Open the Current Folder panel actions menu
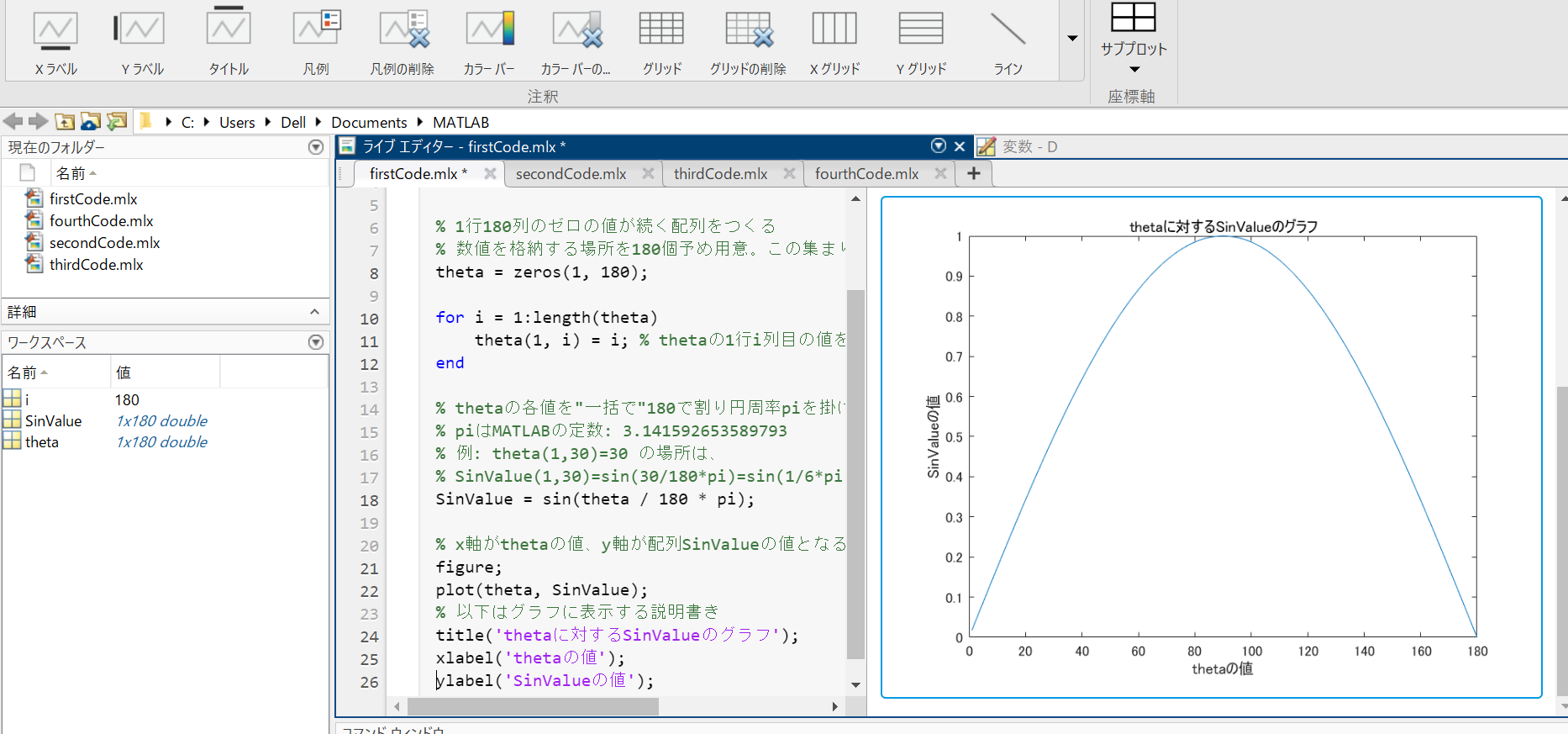Screen dimensions: 1568x734 pyautogui.click(x=316, y=147)
